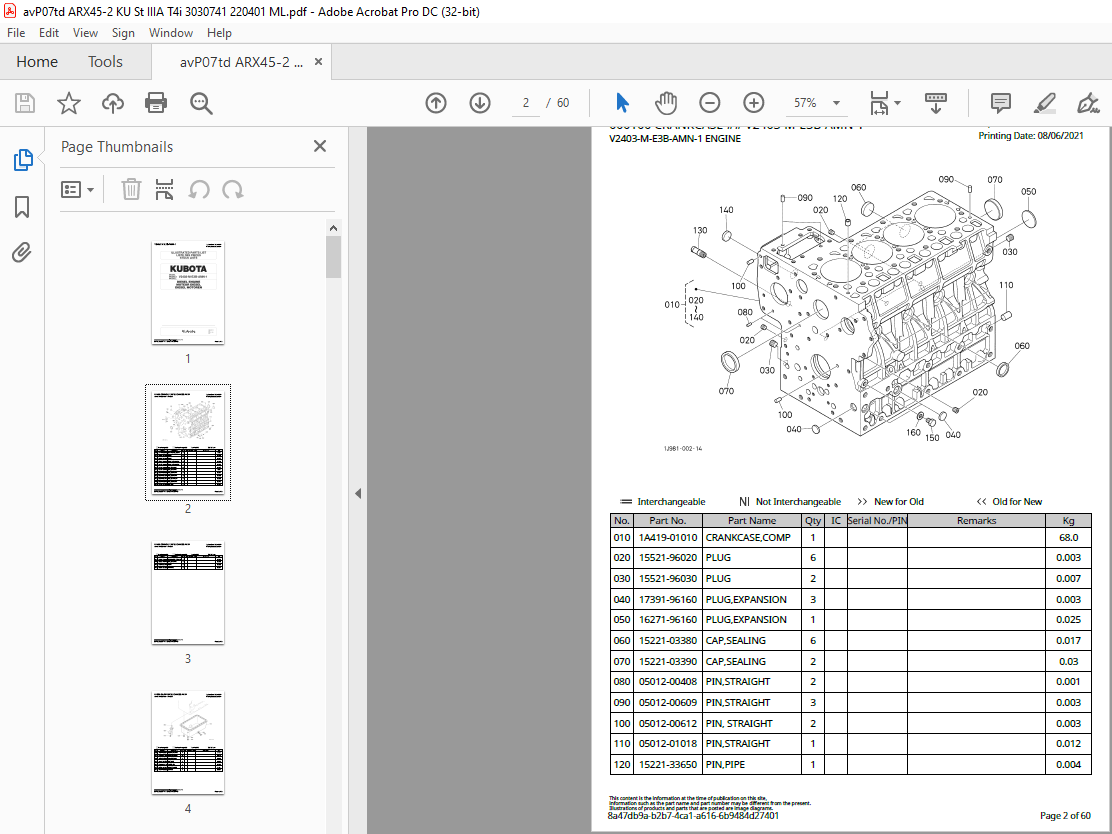Click part number 17391-96160
The image size is (1112, 834).
click(667, 599)
